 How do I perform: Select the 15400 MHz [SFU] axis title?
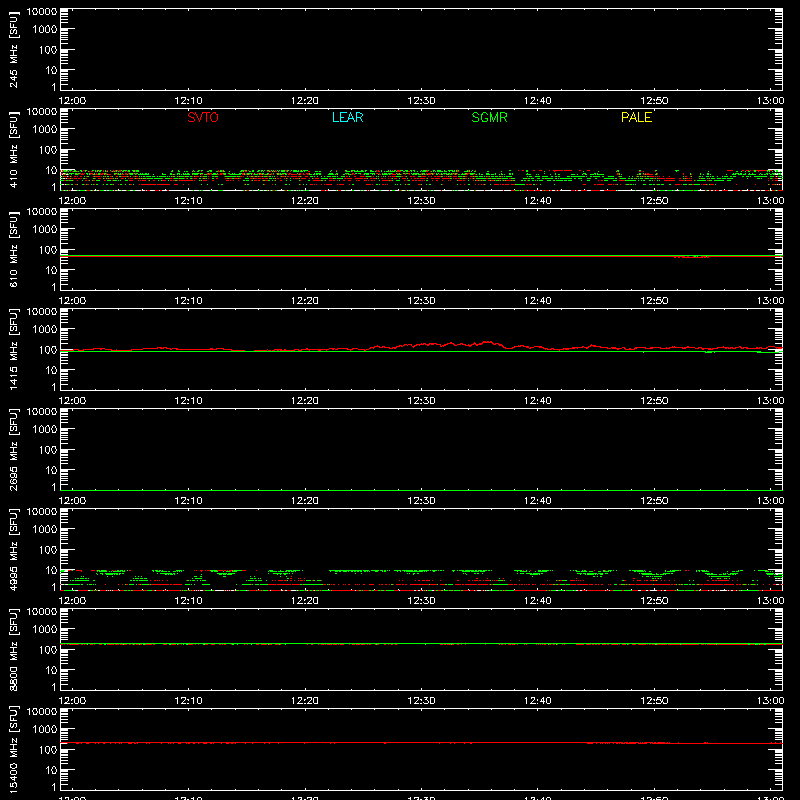pos(14,749)
